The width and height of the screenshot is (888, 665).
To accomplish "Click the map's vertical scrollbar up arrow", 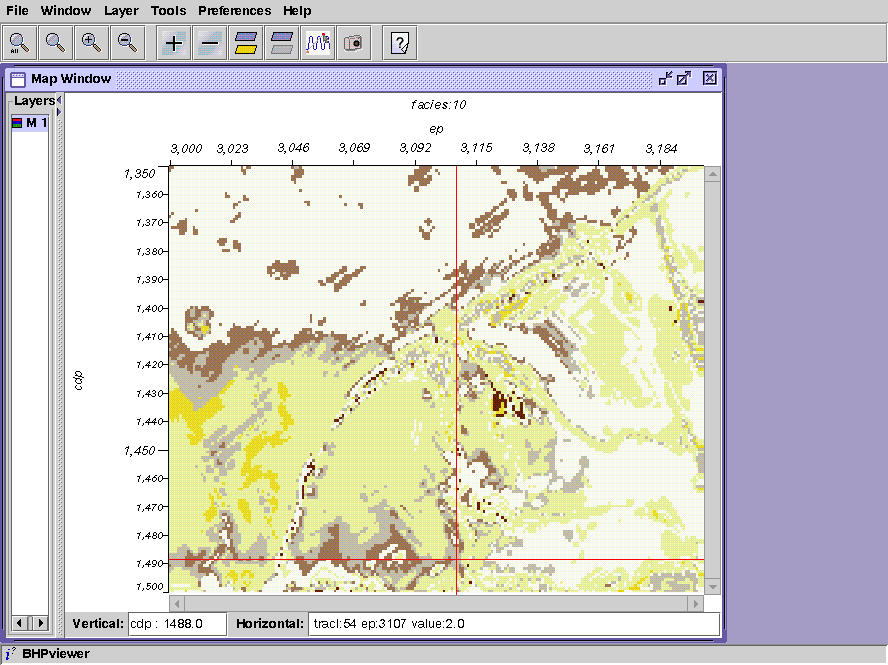I will (x=712, y=174).
